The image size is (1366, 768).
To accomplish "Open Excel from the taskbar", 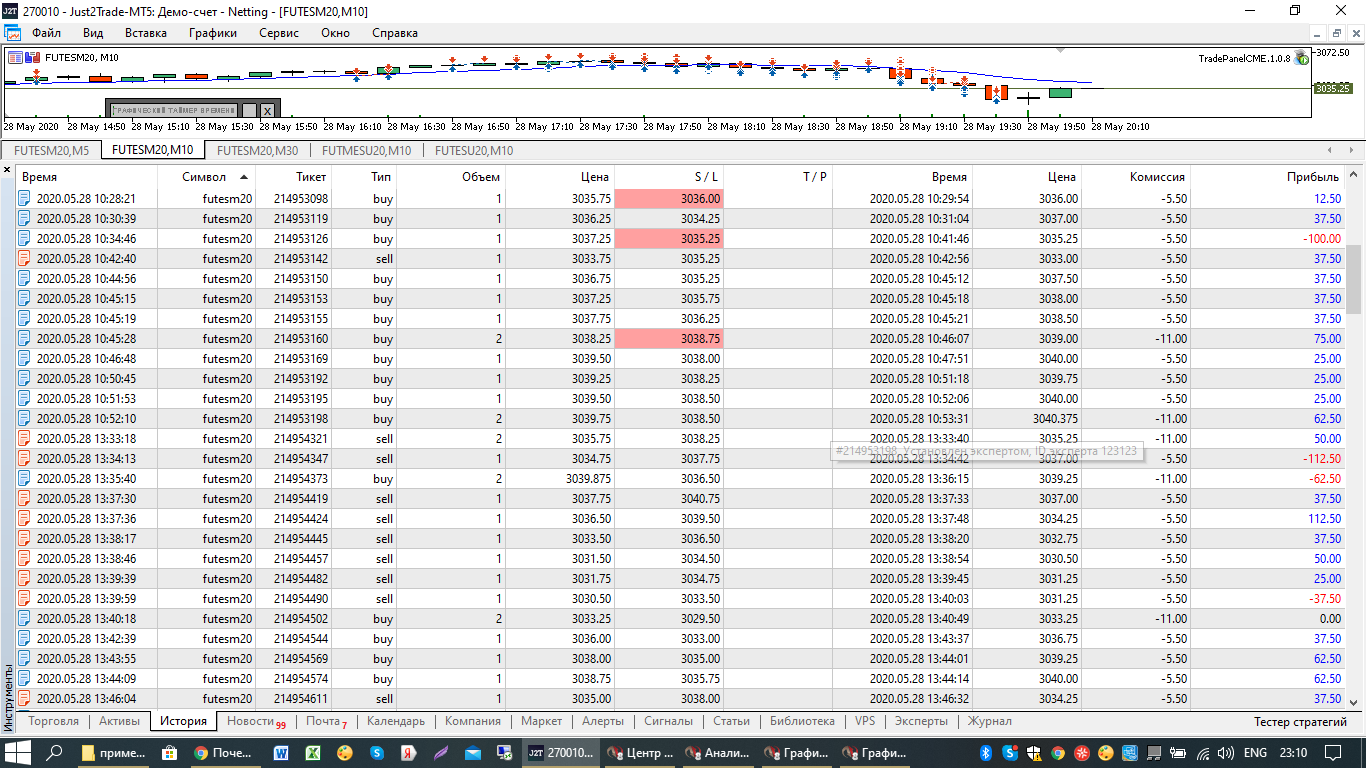I will coord(313,752).
